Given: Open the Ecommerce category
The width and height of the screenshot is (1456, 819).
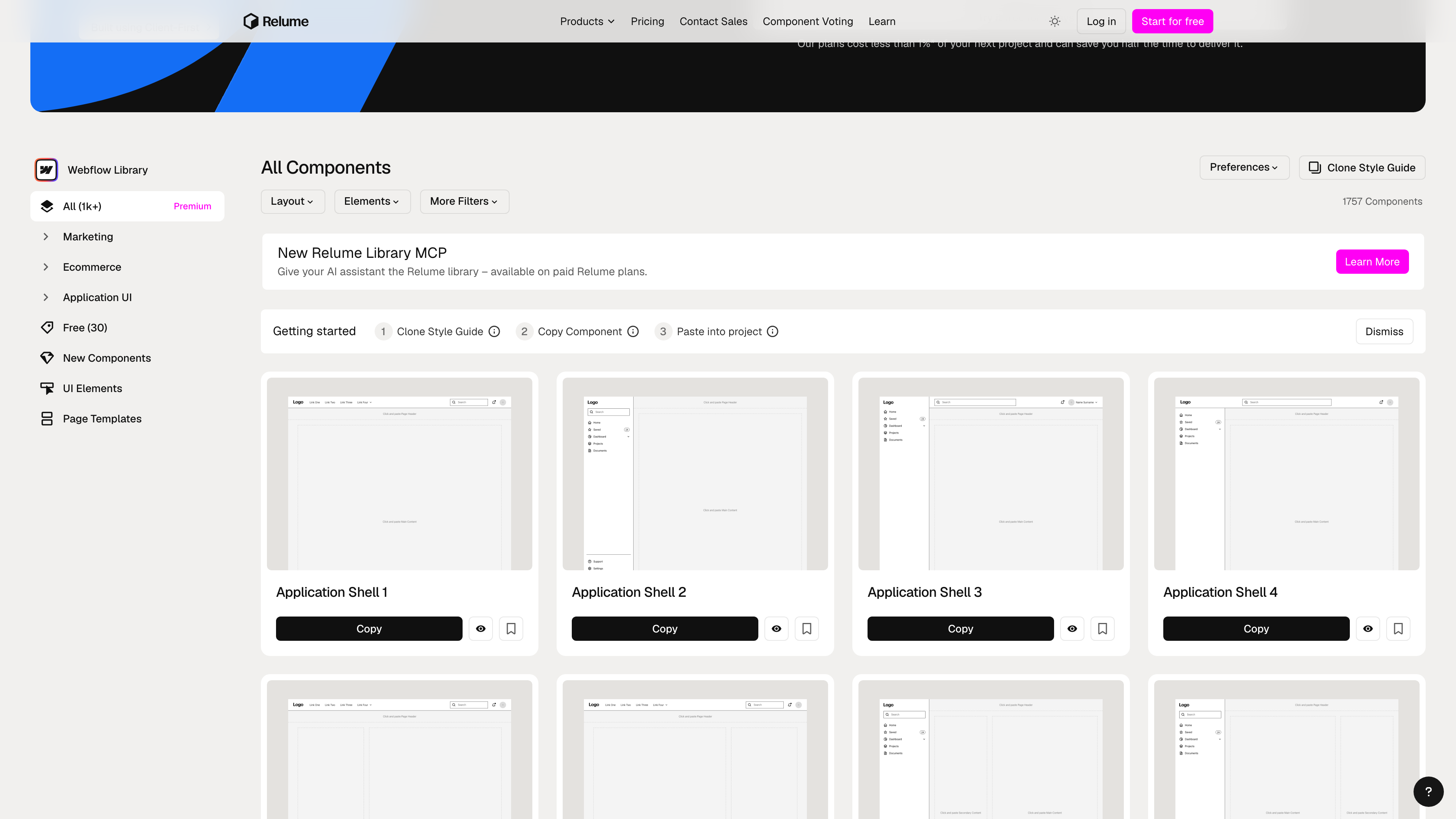Looking at the screenshot, I should (x=92, y=267).
